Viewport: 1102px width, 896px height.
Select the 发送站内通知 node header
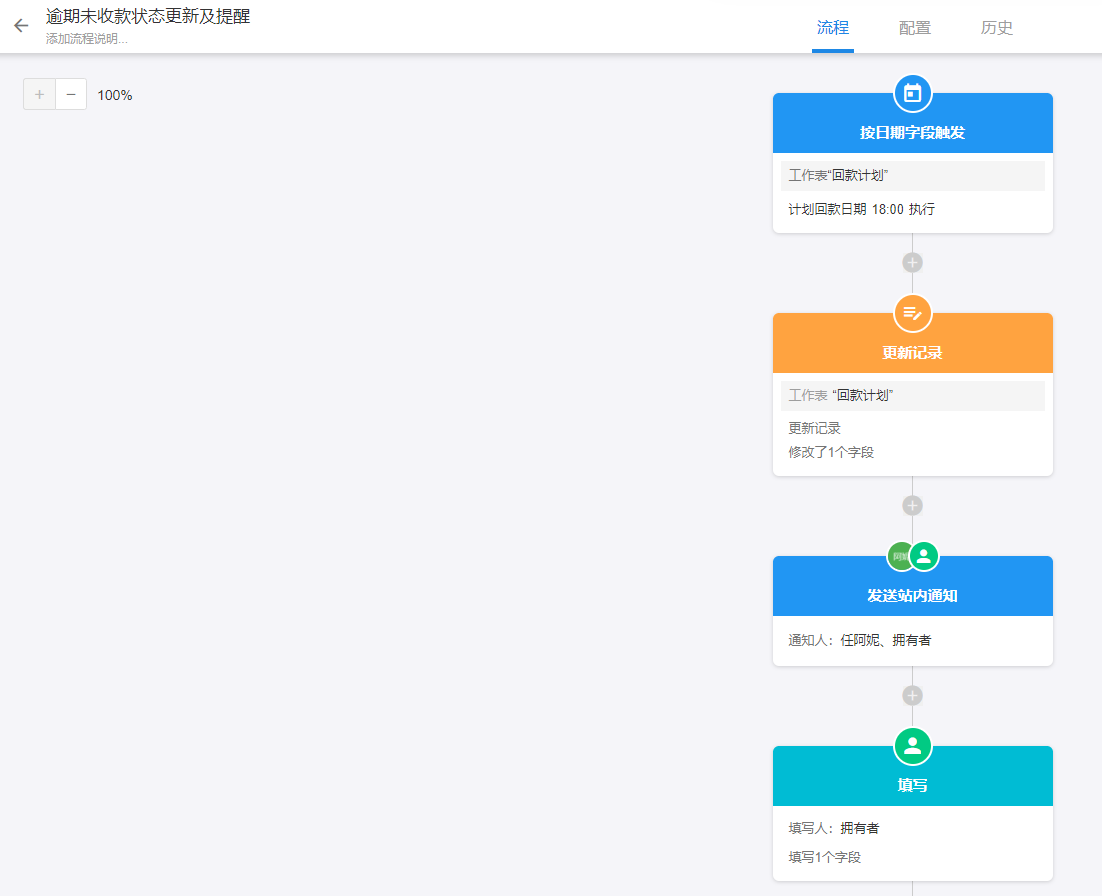pos(912,595)
